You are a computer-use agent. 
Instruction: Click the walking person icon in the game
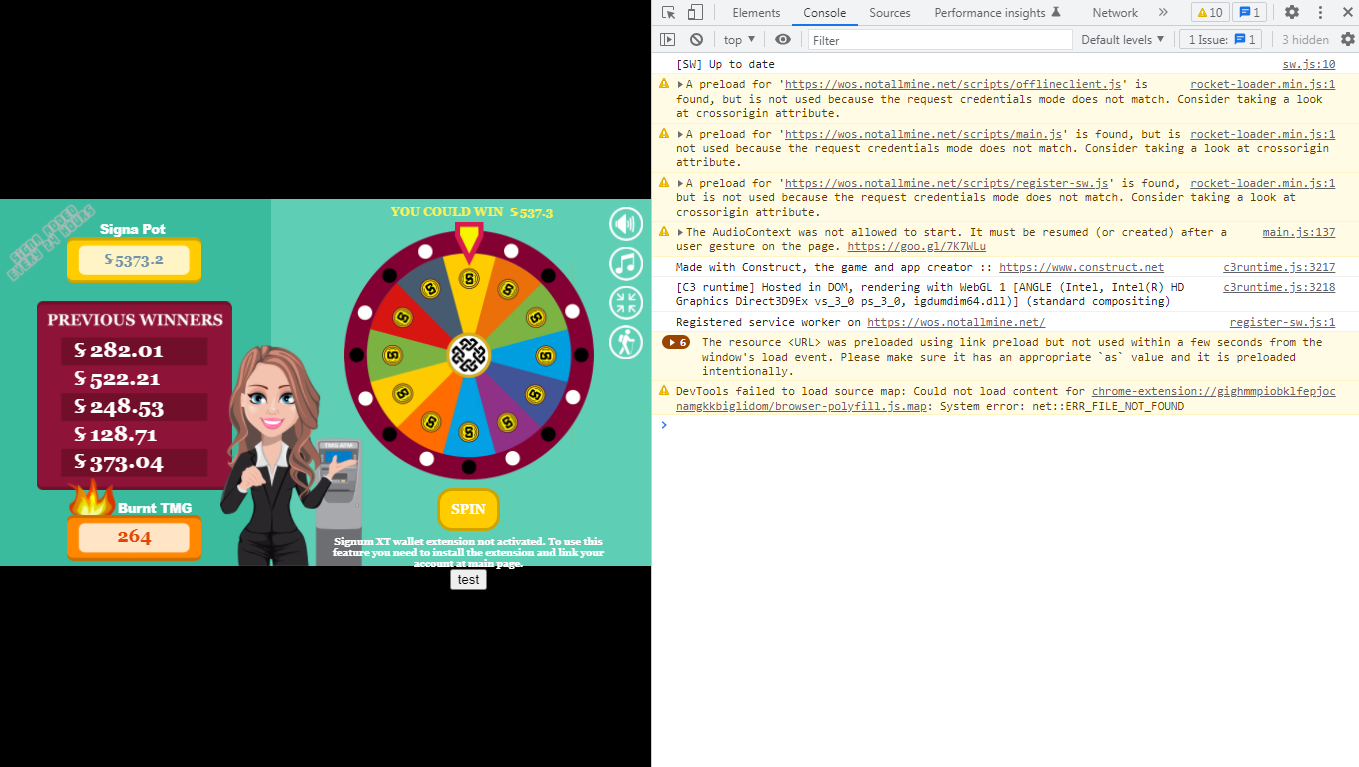click(625, 343)
